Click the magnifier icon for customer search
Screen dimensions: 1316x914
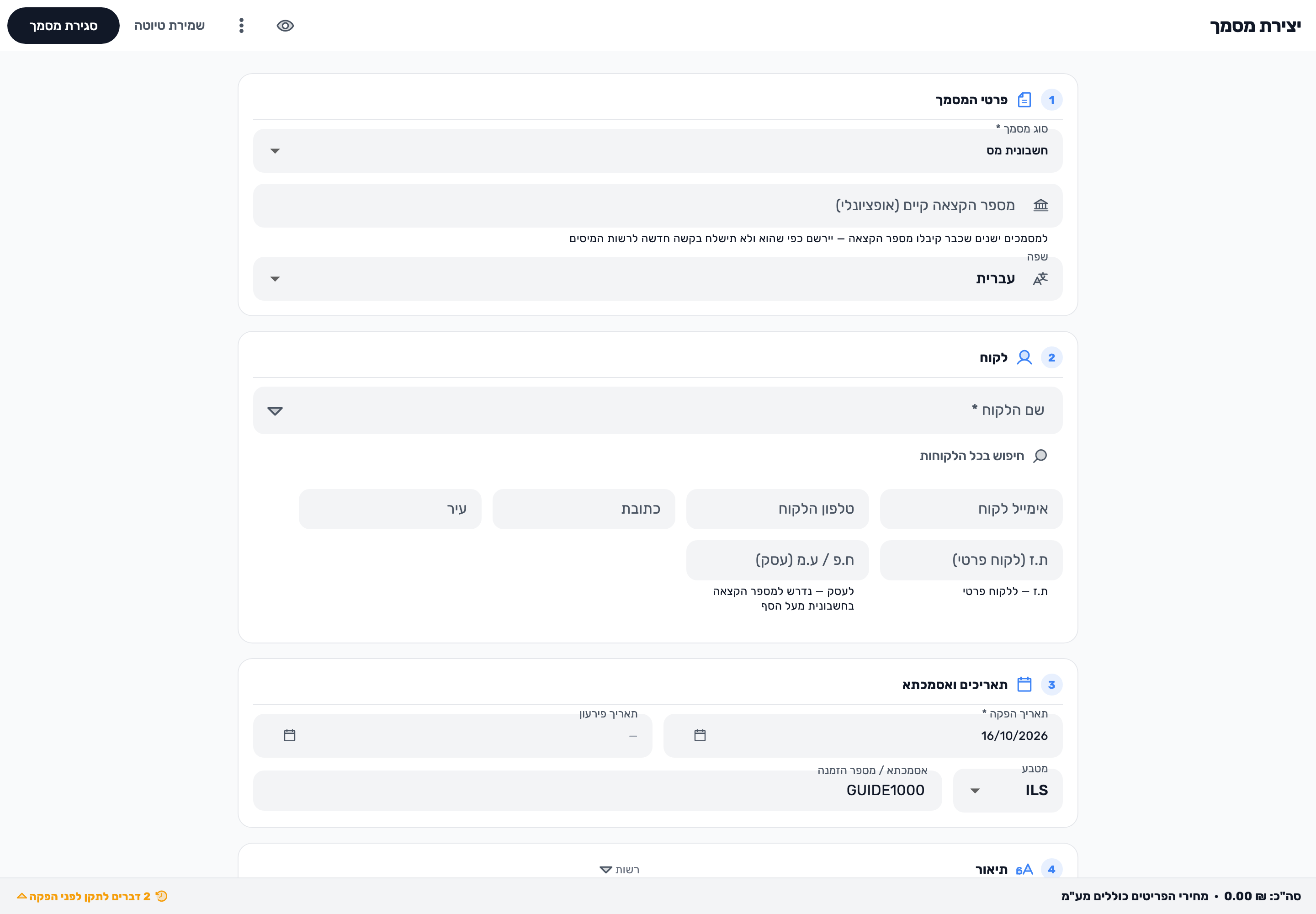coord(1040,456)
